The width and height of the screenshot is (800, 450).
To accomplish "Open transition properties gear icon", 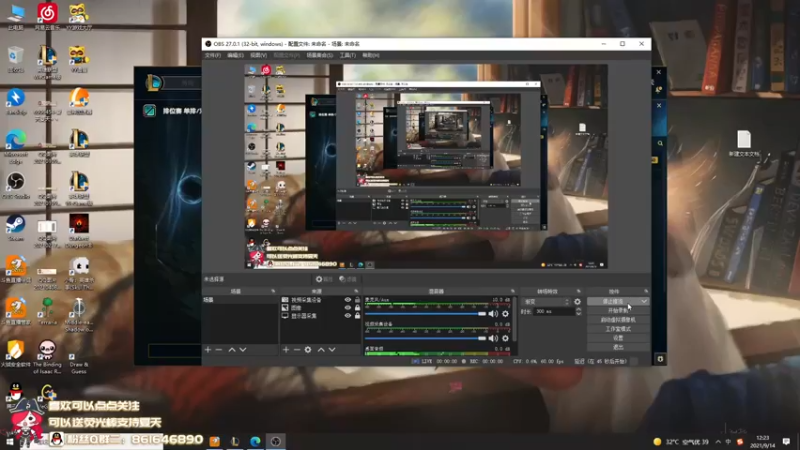I will coord(577,302).
